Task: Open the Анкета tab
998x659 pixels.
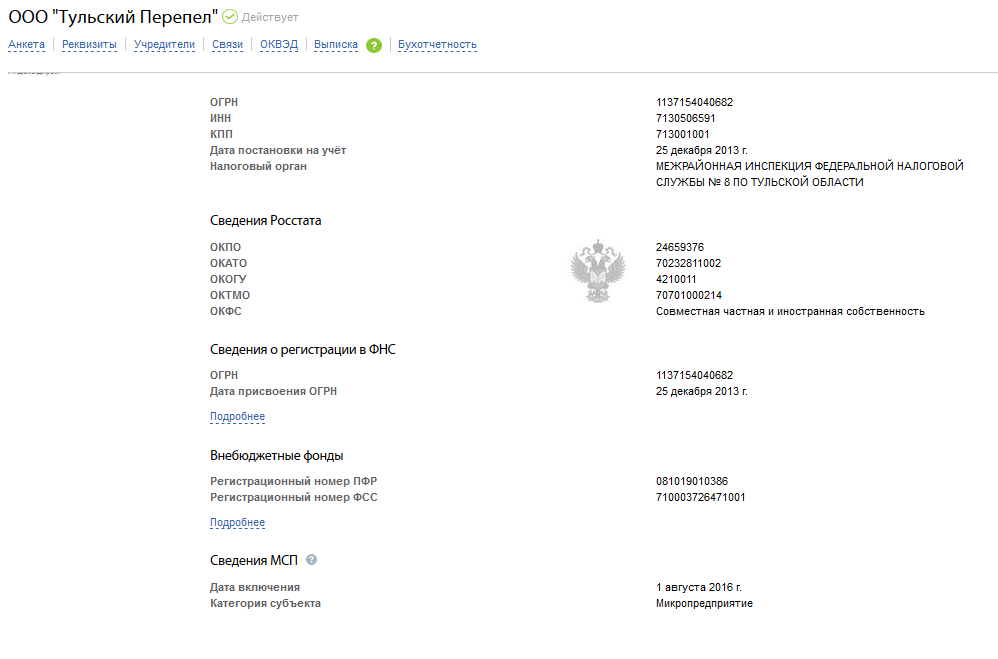Action: [27, 45]
